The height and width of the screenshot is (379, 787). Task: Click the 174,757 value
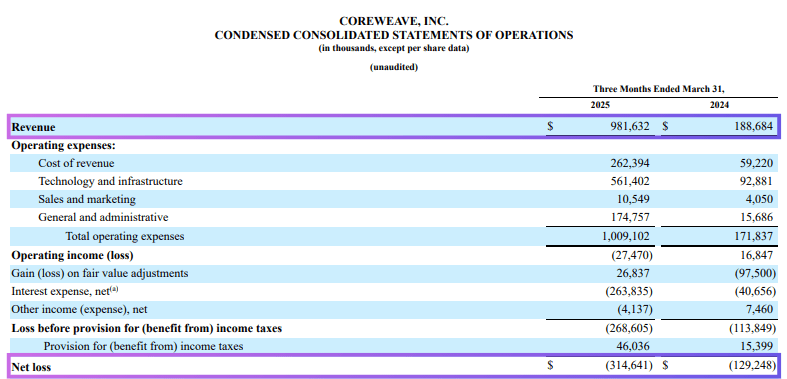pyautogui.click(x=629, y=217)
